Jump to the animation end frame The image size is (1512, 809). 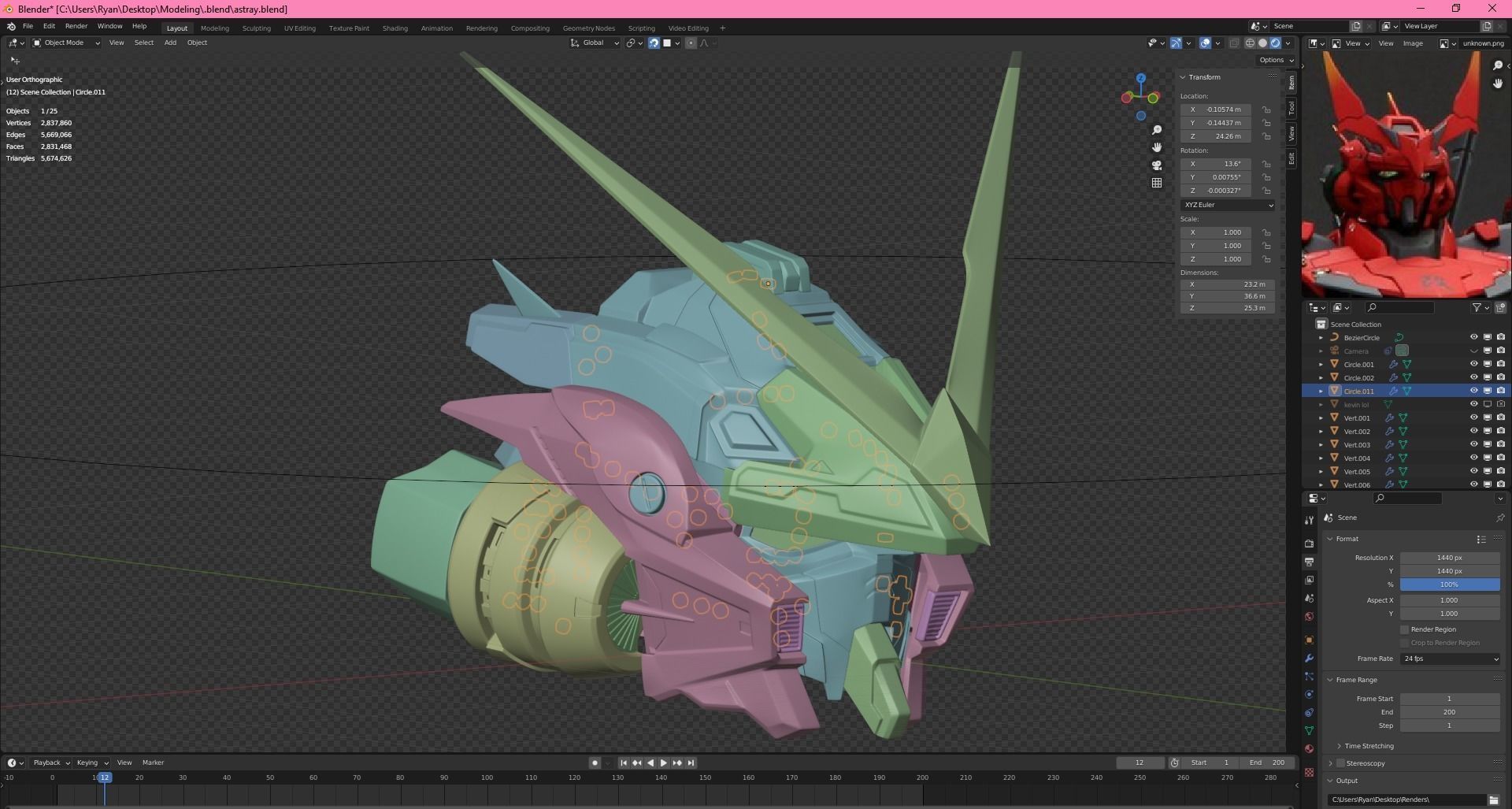click(x=691, y=763)
